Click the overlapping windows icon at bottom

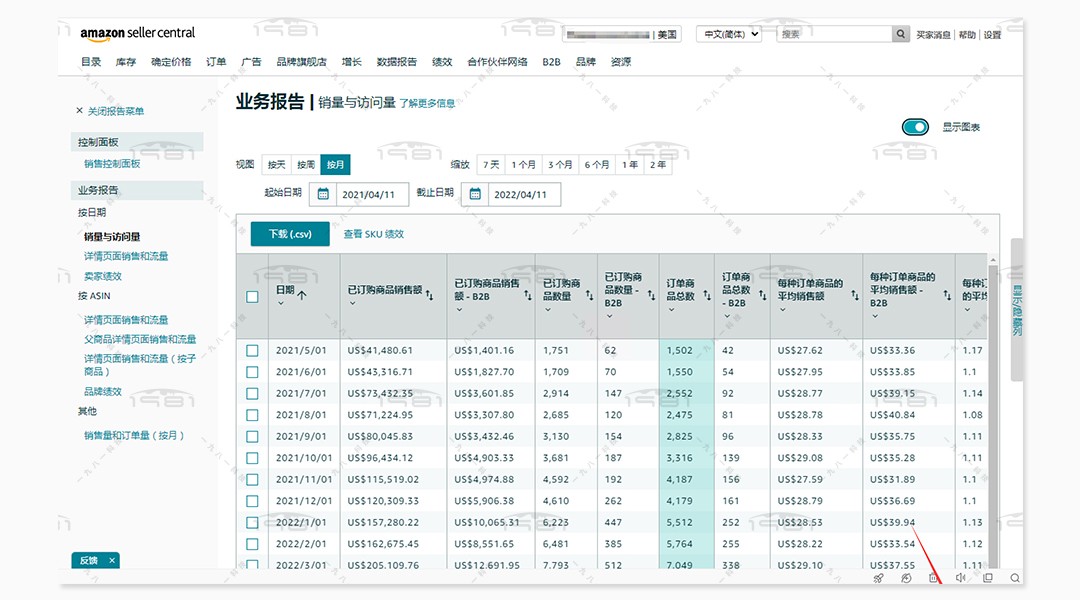[988, 578]
